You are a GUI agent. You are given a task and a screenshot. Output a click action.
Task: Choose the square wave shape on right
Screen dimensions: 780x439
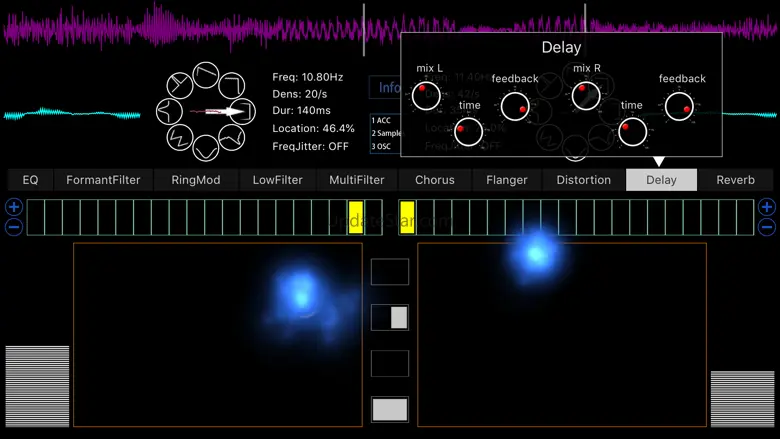tap(242, 111)
